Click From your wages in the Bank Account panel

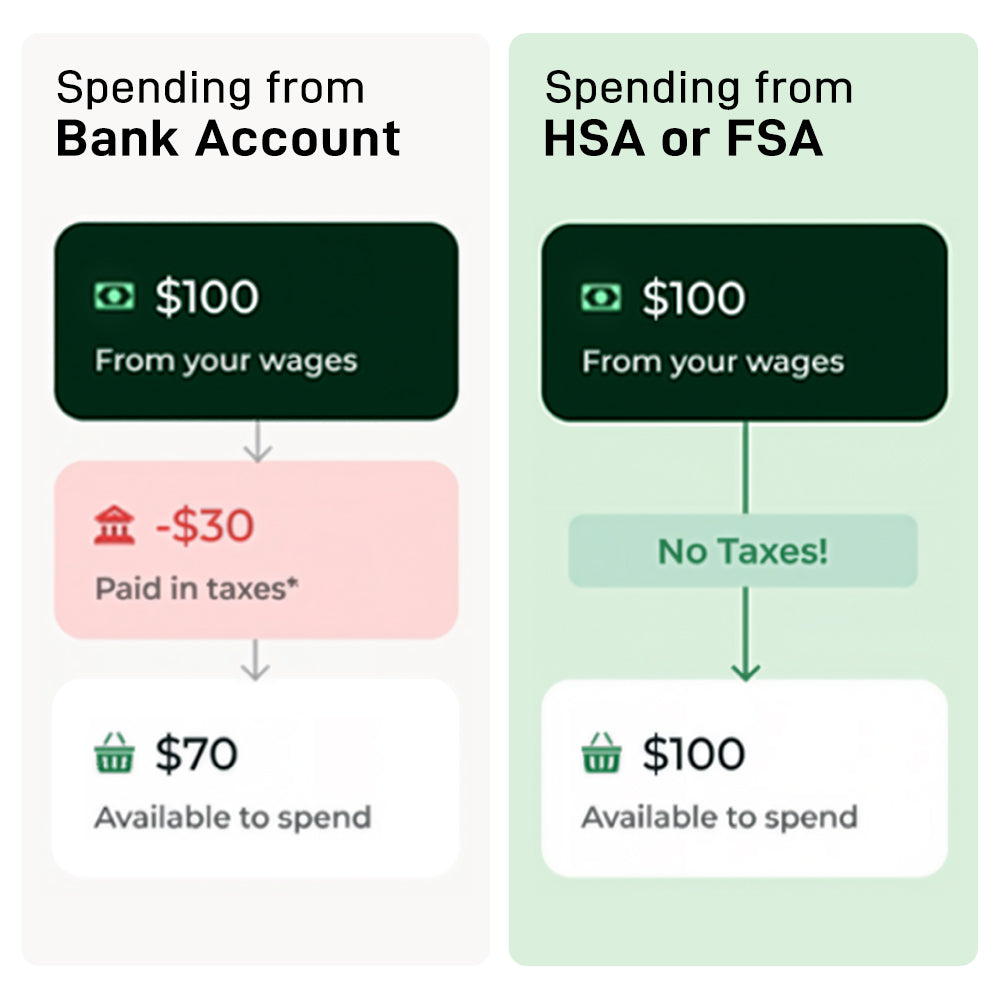pos(226,360)
